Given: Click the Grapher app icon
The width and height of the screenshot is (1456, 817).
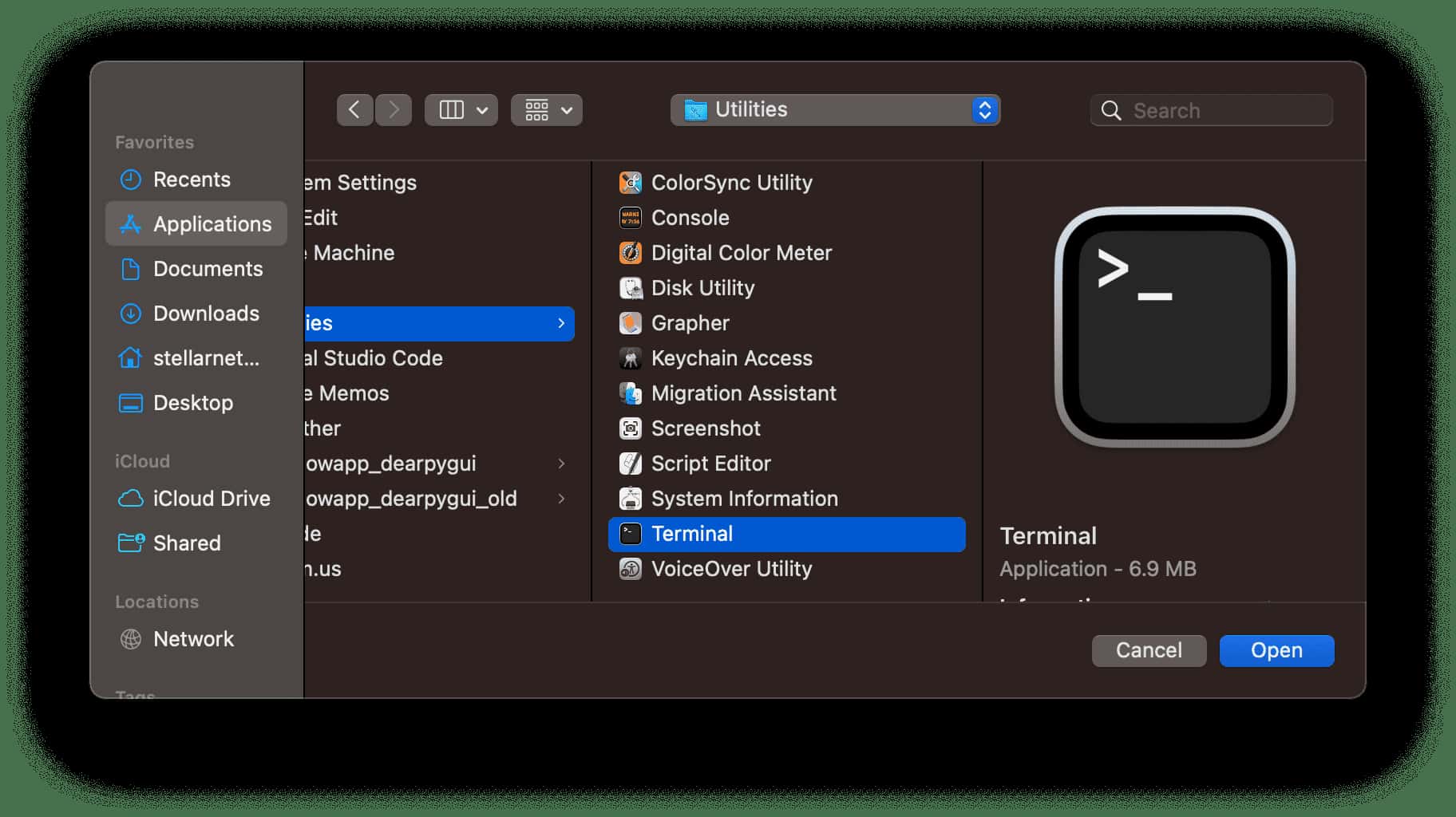Looking at the screenshot, I should (x=631, y=323).
